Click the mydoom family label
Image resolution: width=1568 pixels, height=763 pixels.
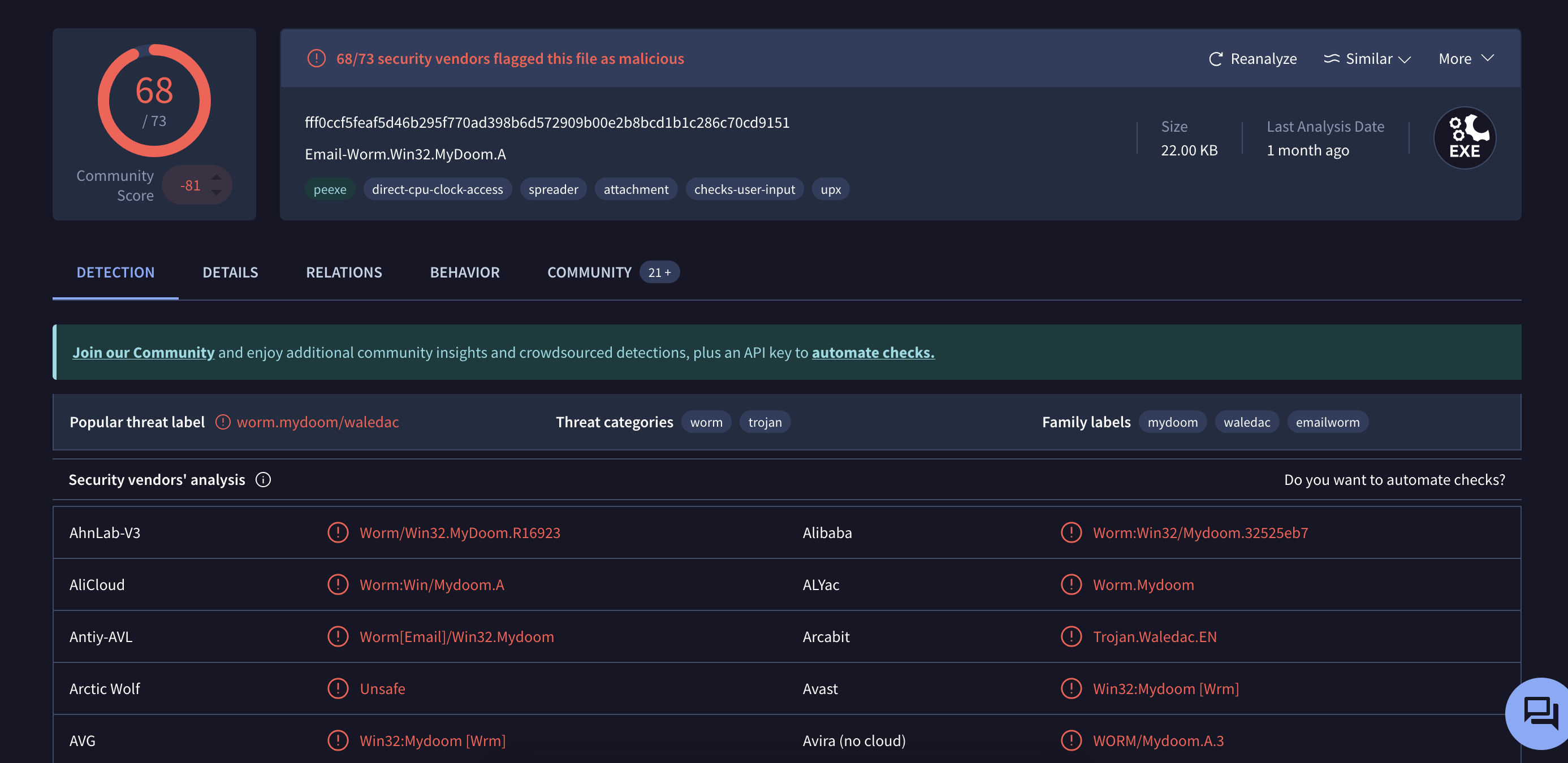click(x=1172, y=422)
